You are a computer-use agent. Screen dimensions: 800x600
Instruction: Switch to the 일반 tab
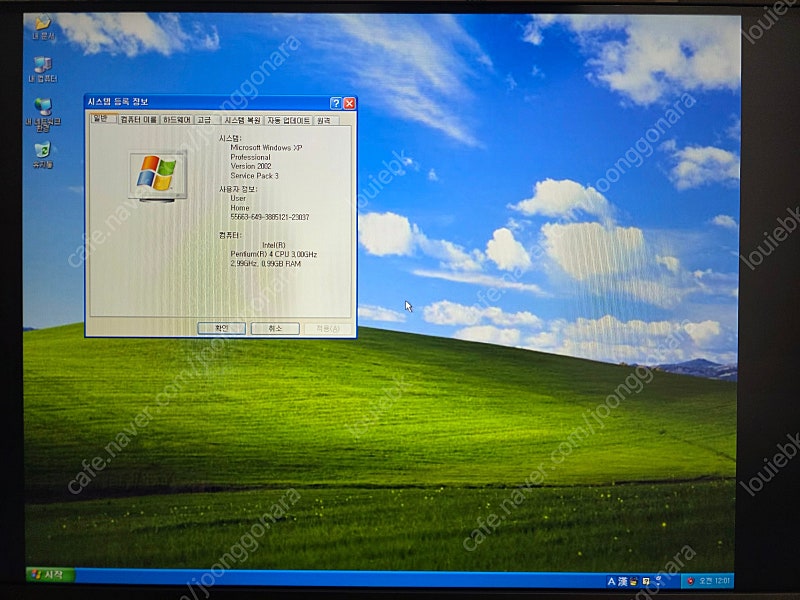(x=104, y=119)
